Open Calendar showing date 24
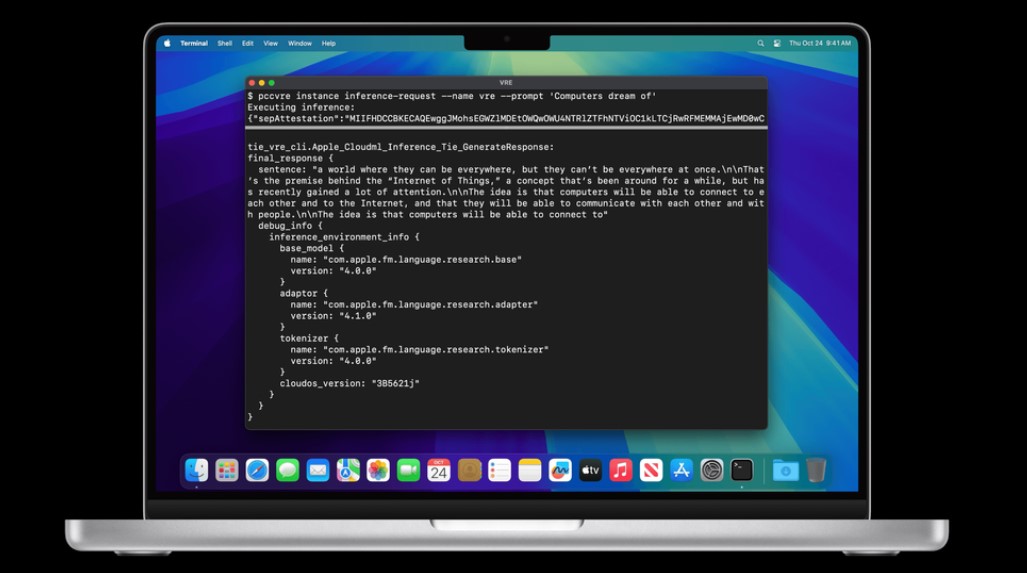Viewport: 1027px width, 573px height. click(x=439, y=470)
